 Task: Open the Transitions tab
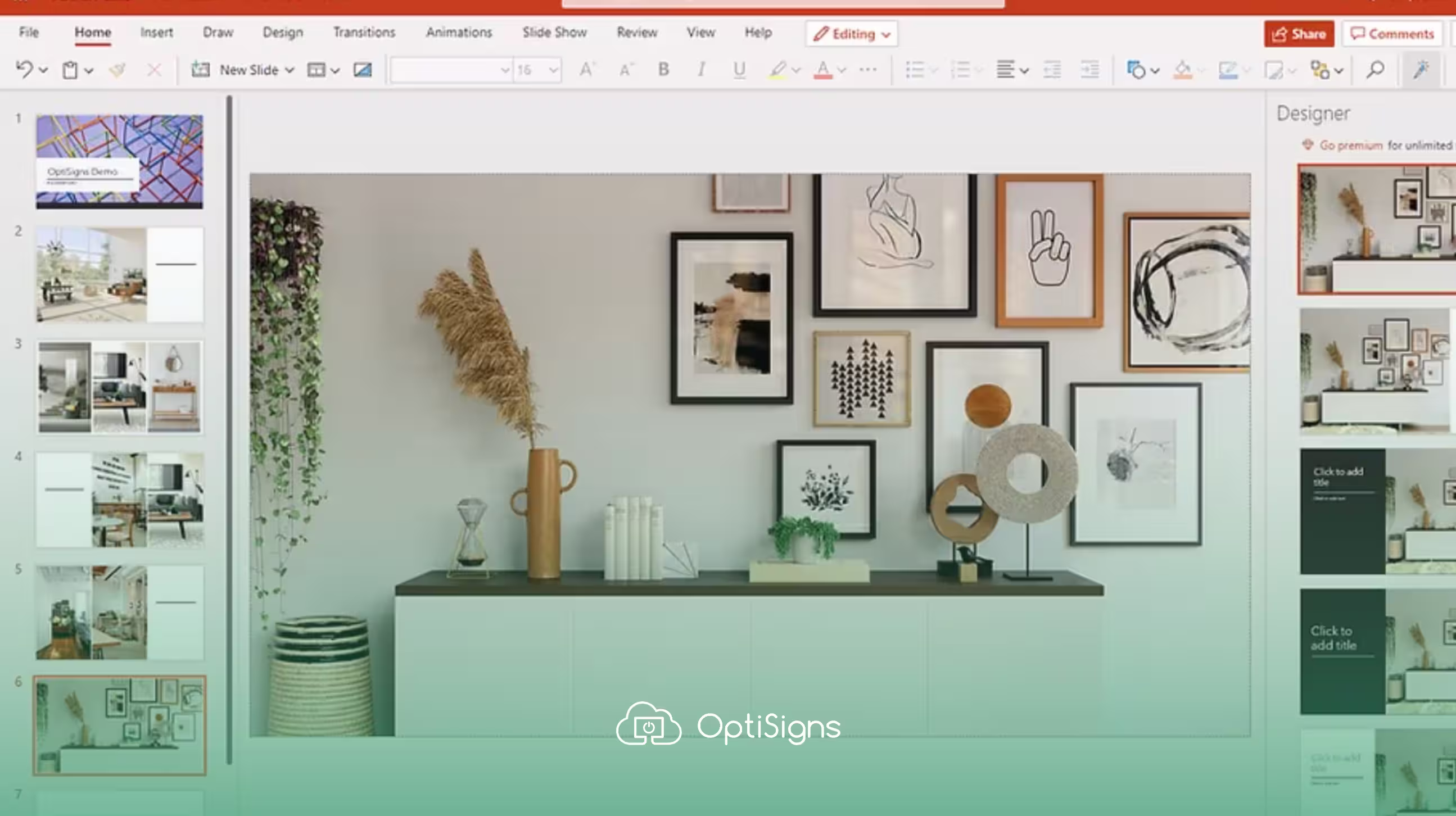pyautogui.click(x=364, y=32)
